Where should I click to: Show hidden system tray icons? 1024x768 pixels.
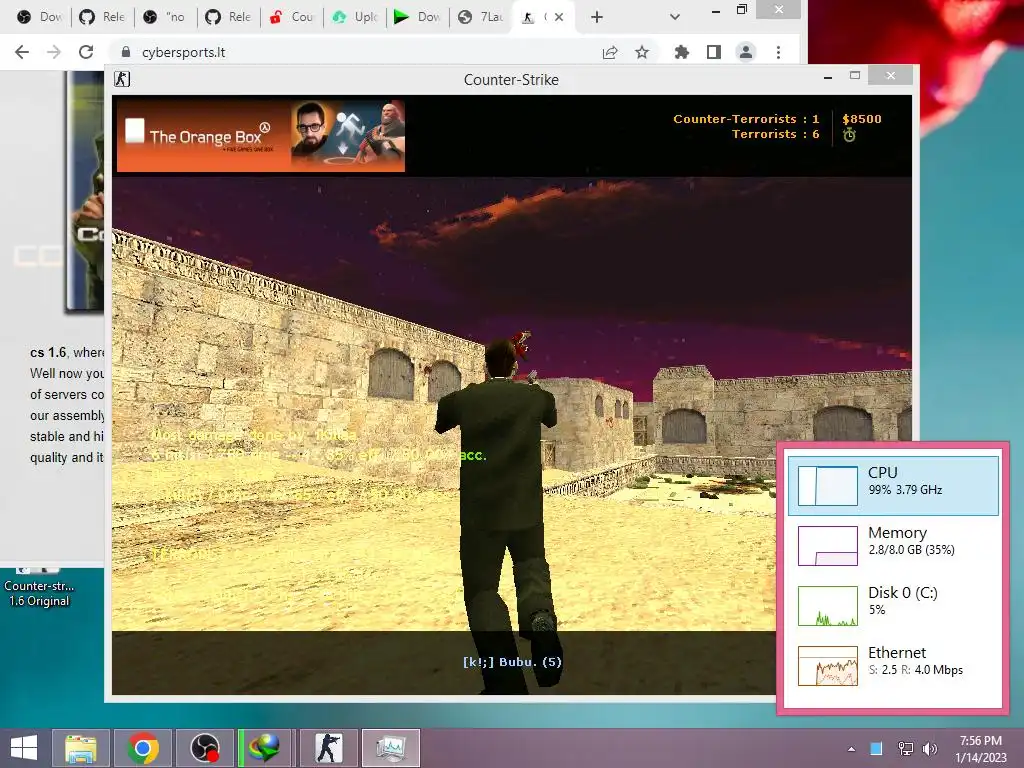[x=851, y=749]
